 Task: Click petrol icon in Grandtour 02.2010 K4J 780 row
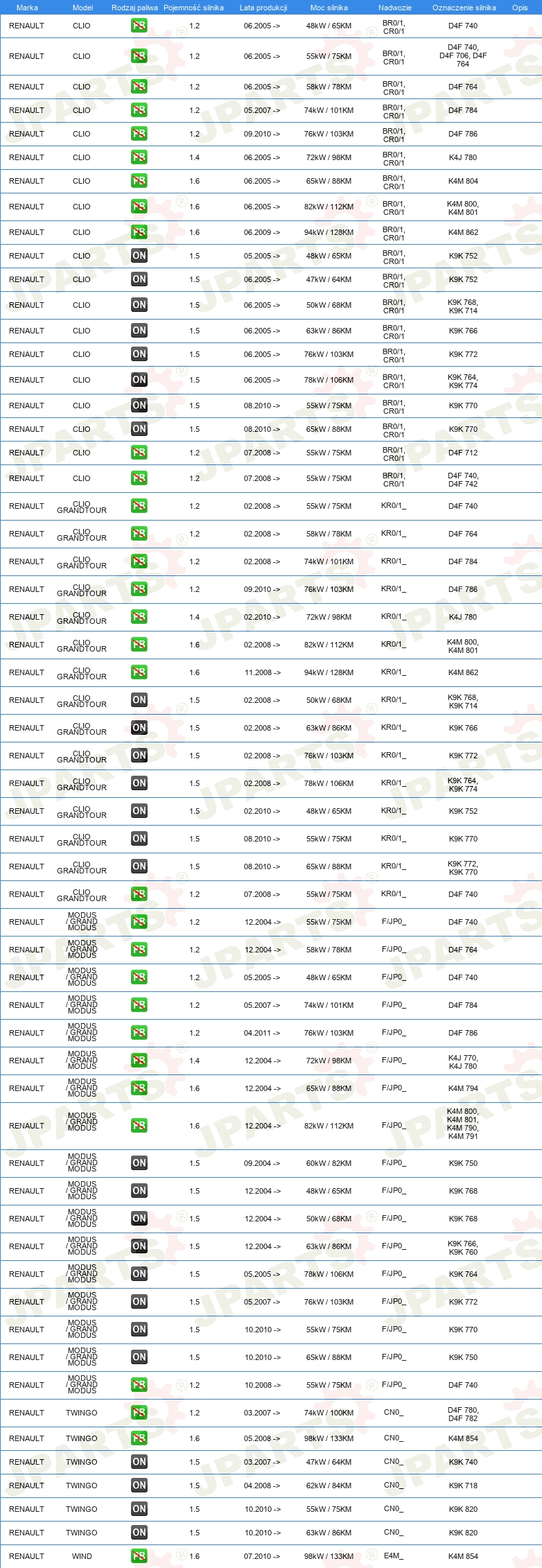pos(139,617)
